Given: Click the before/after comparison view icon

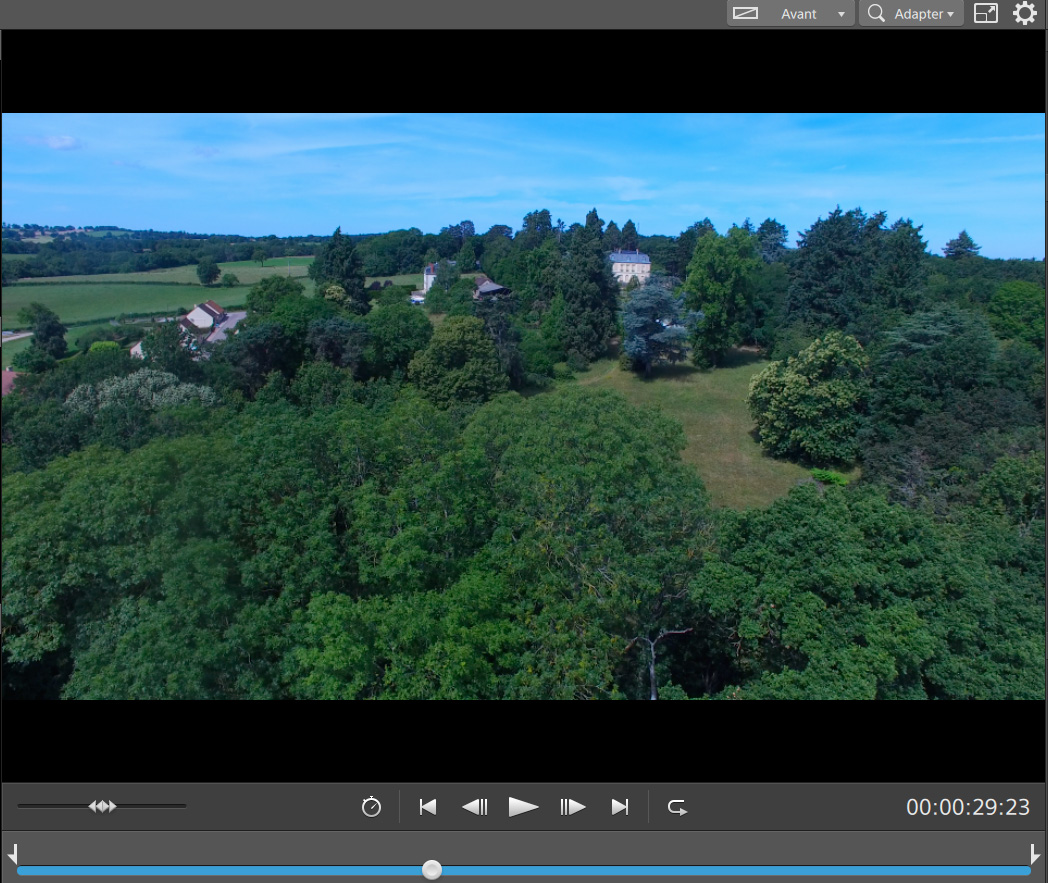Looking at the screenshot, I should tap(745, 14).
